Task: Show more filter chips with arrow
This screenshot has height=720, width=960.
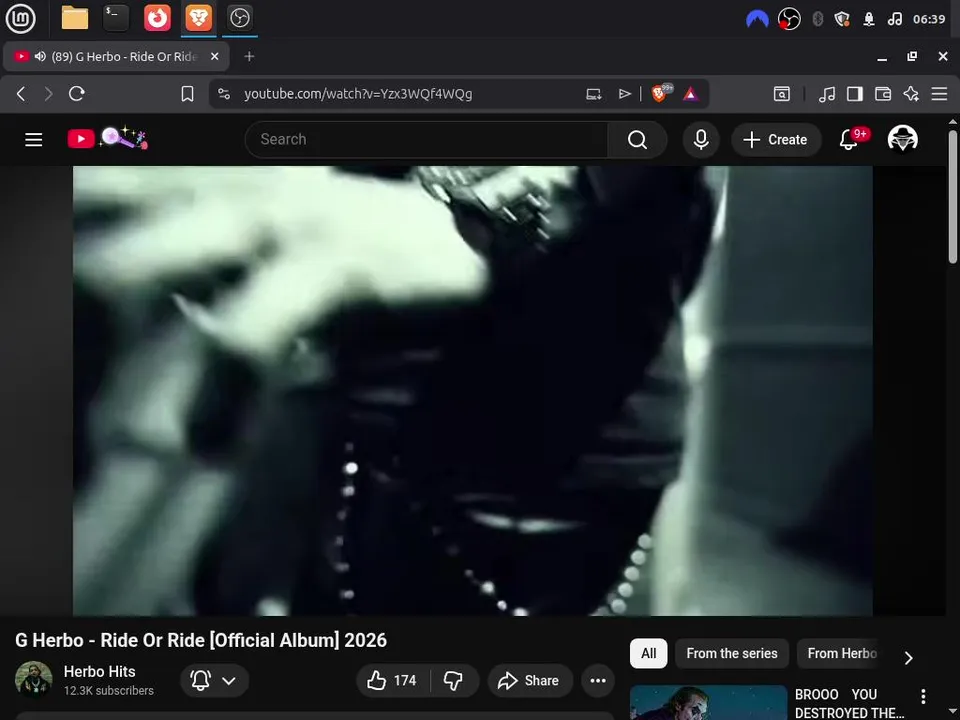Action: click(x=909, y=658)
